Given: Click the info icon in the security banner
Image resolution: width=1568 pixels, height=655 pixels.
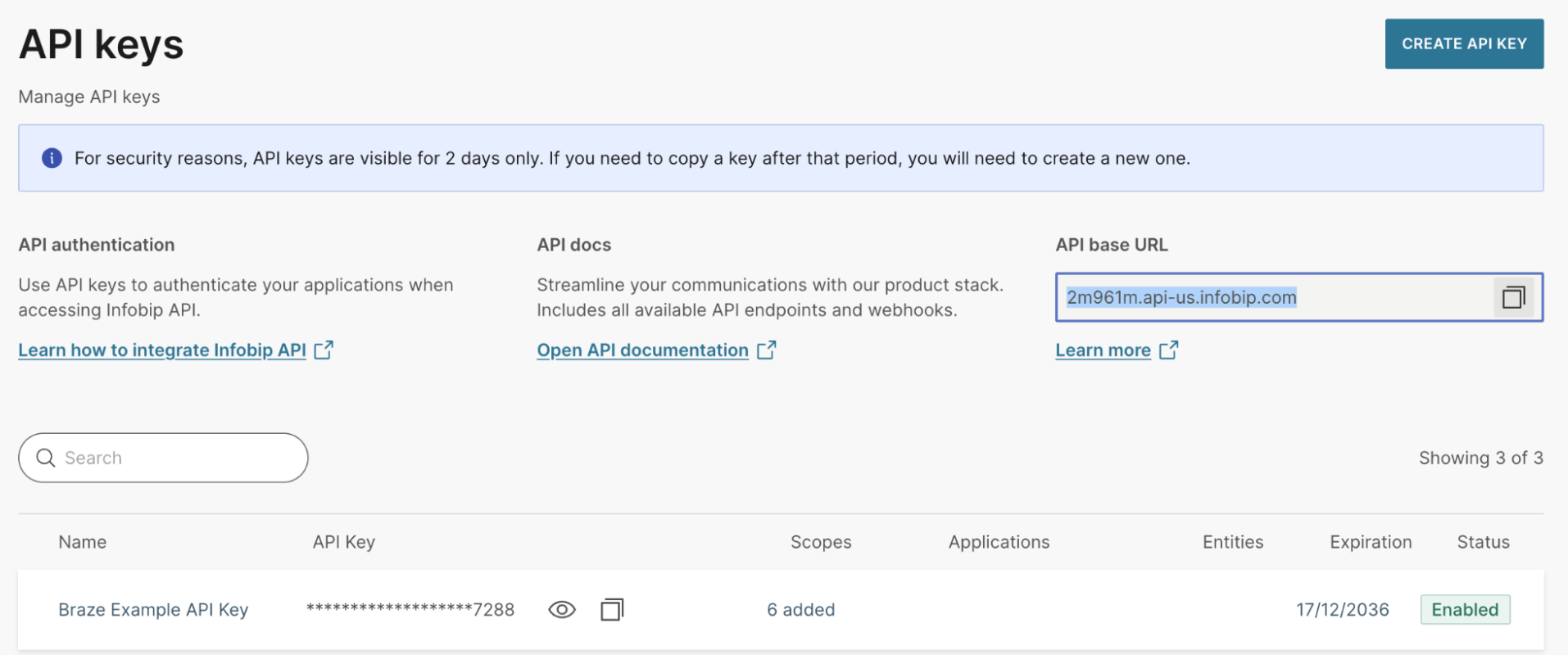Looking at the screenshot, I should pos(52,158).
